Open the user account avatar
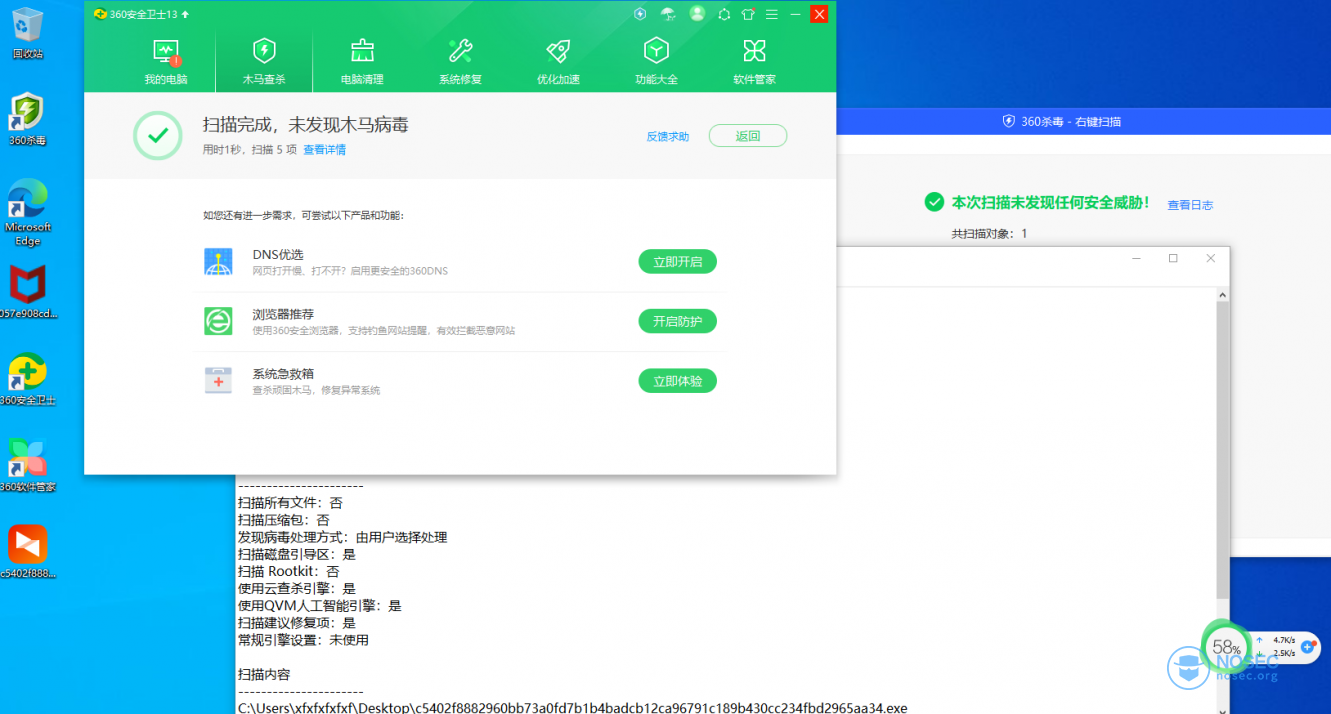The height and width of the screenshot is (714, 1331). click(x=697, y=14)
